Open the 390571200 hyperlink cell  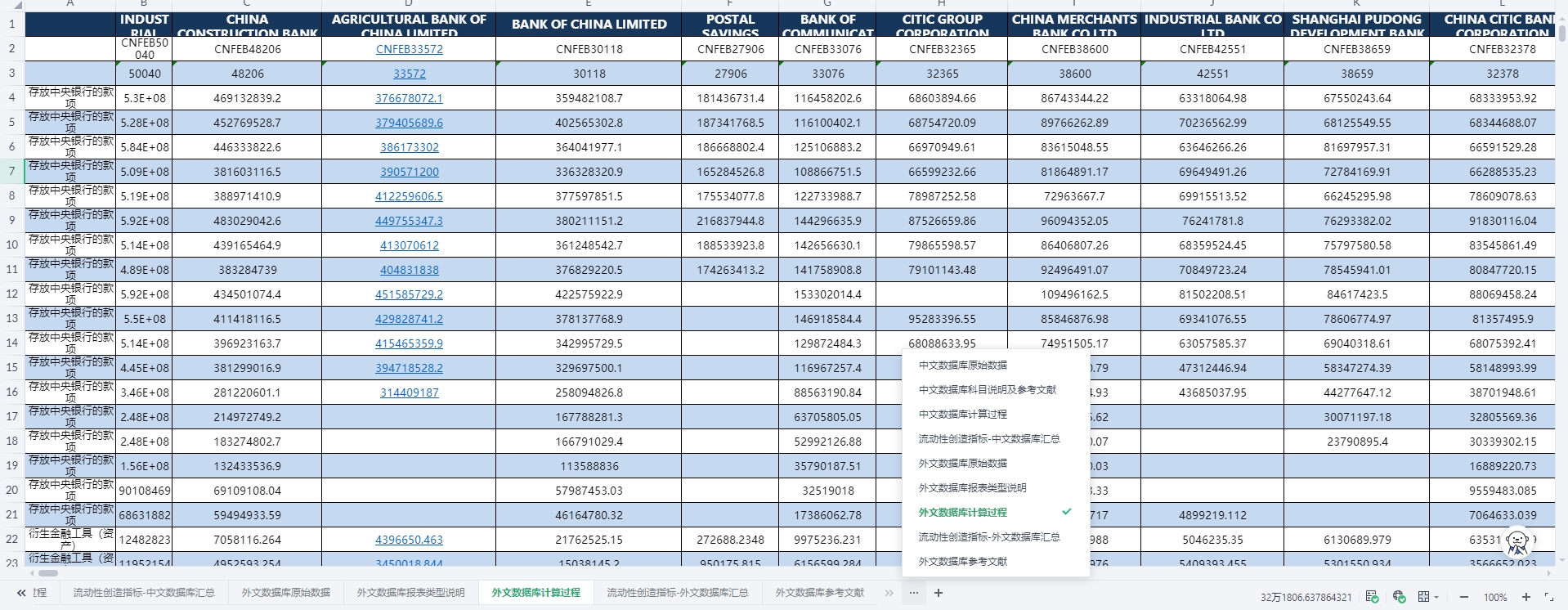coord(409,172)
